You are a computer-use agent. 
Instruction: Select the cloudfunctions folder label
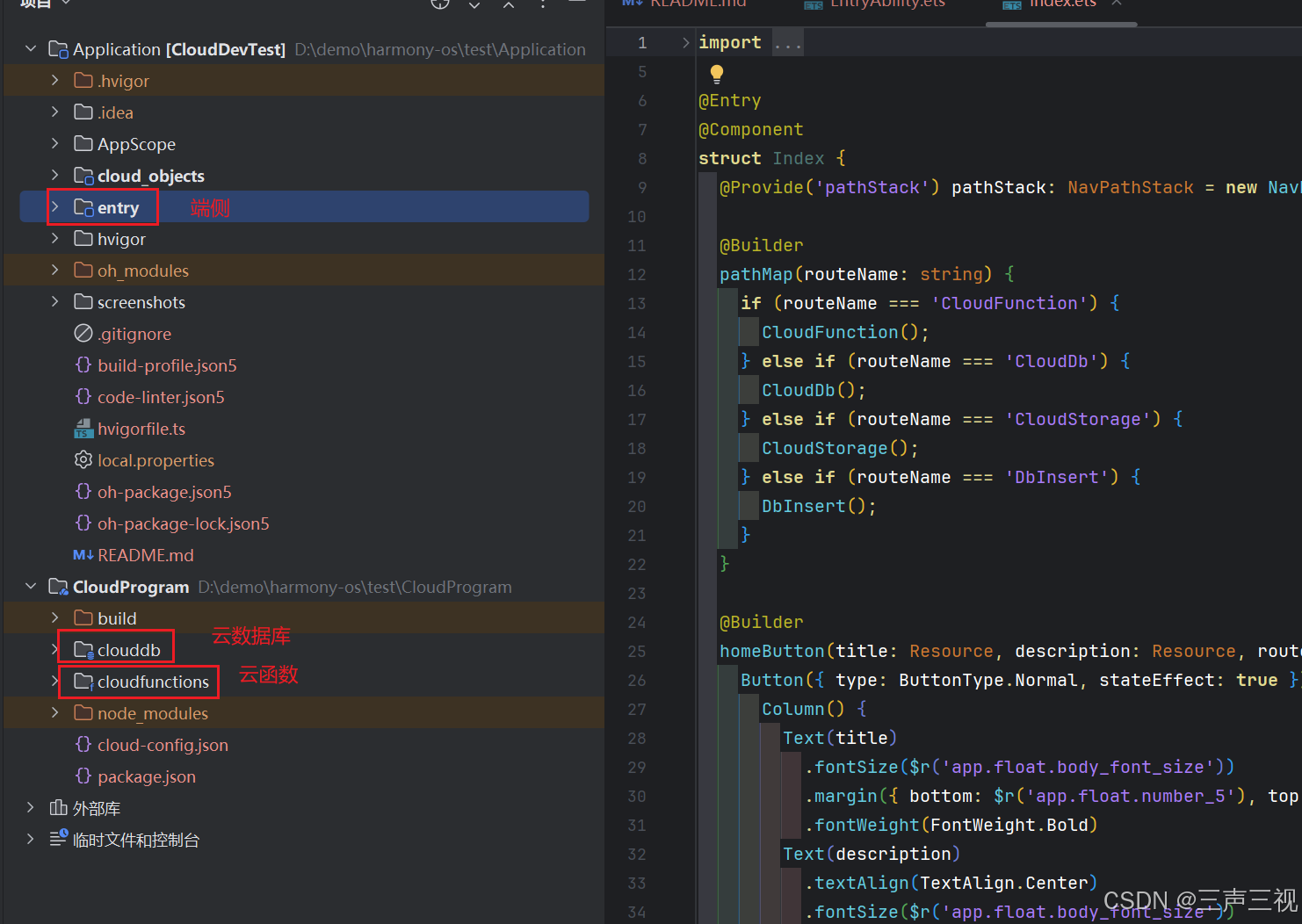(153, 682)
